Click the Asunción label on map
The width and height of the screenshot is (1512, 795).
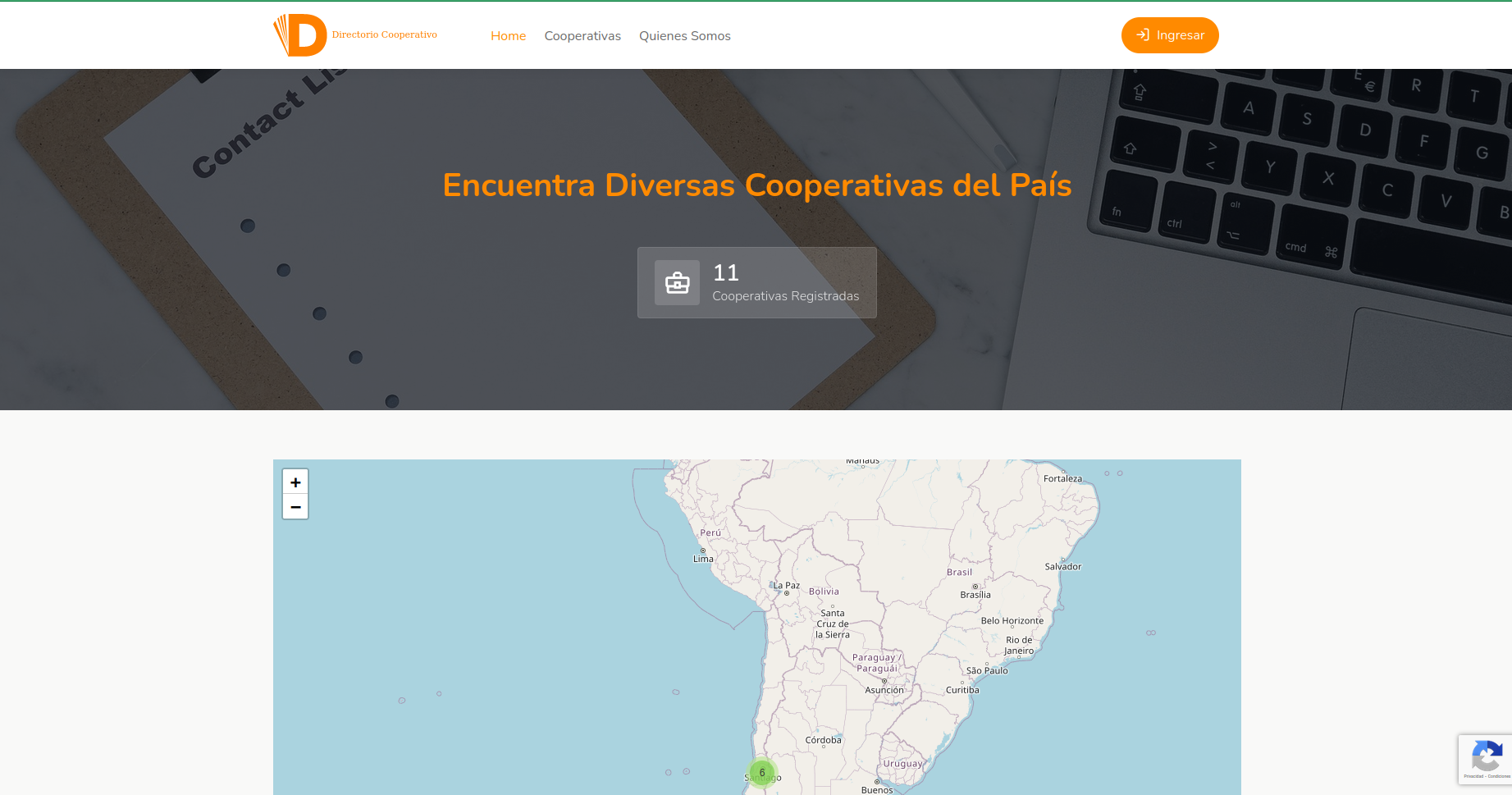[x=884, y=690]
